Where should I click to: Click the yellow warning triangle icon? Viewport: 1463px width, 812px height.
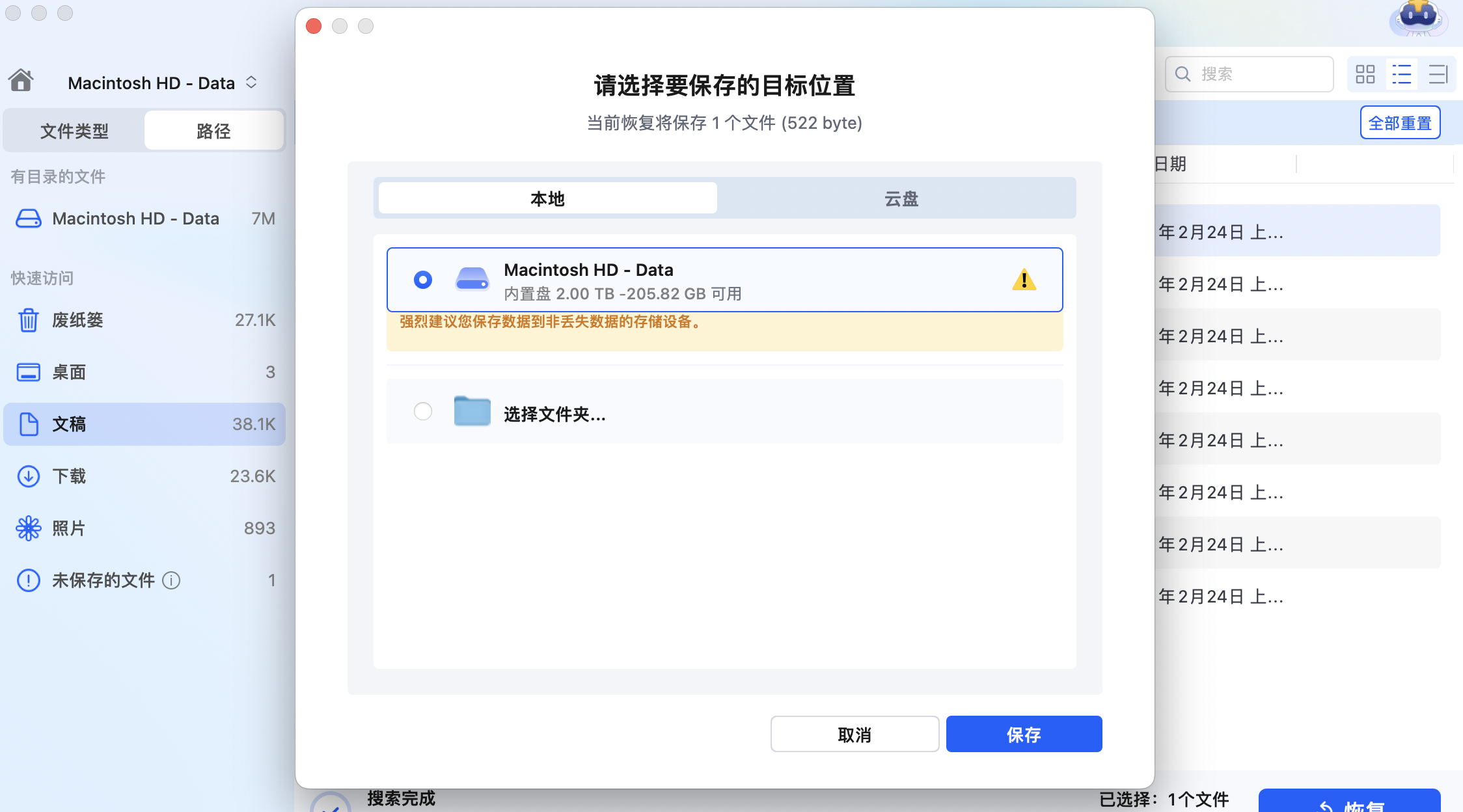point(1024,280)
